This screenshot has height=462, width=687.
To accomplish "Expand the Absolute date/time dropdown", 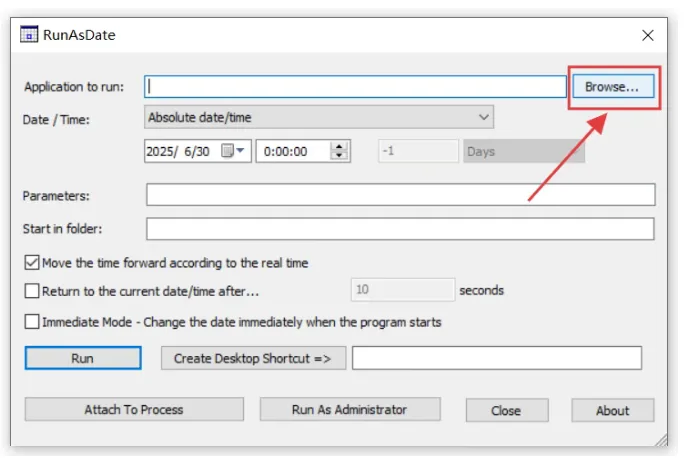I will [319, 117].
